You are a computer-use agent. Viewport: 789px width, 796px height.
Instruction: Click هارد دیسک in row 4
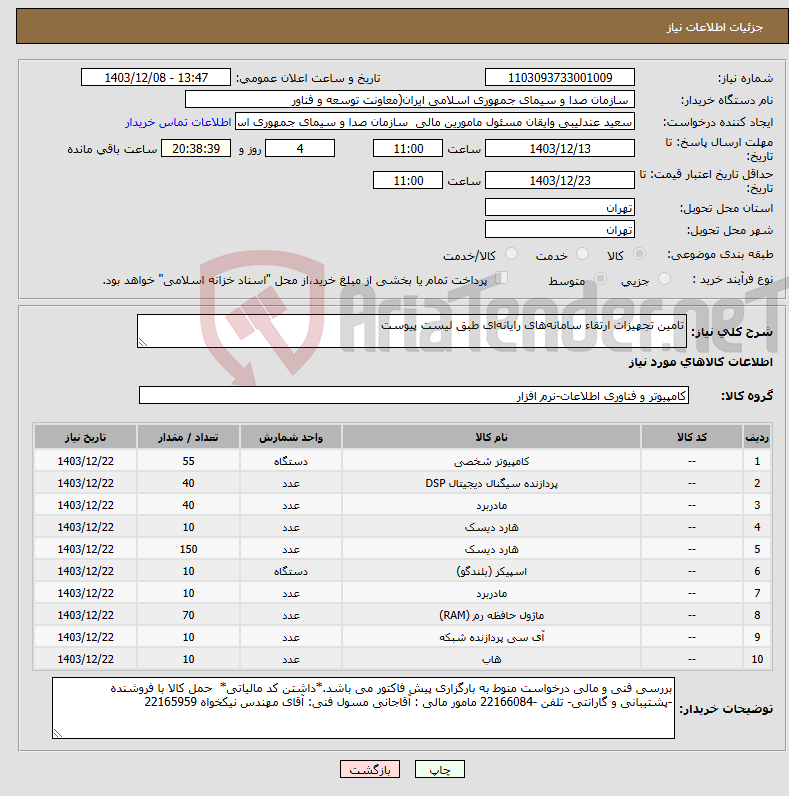click(491, 527)
